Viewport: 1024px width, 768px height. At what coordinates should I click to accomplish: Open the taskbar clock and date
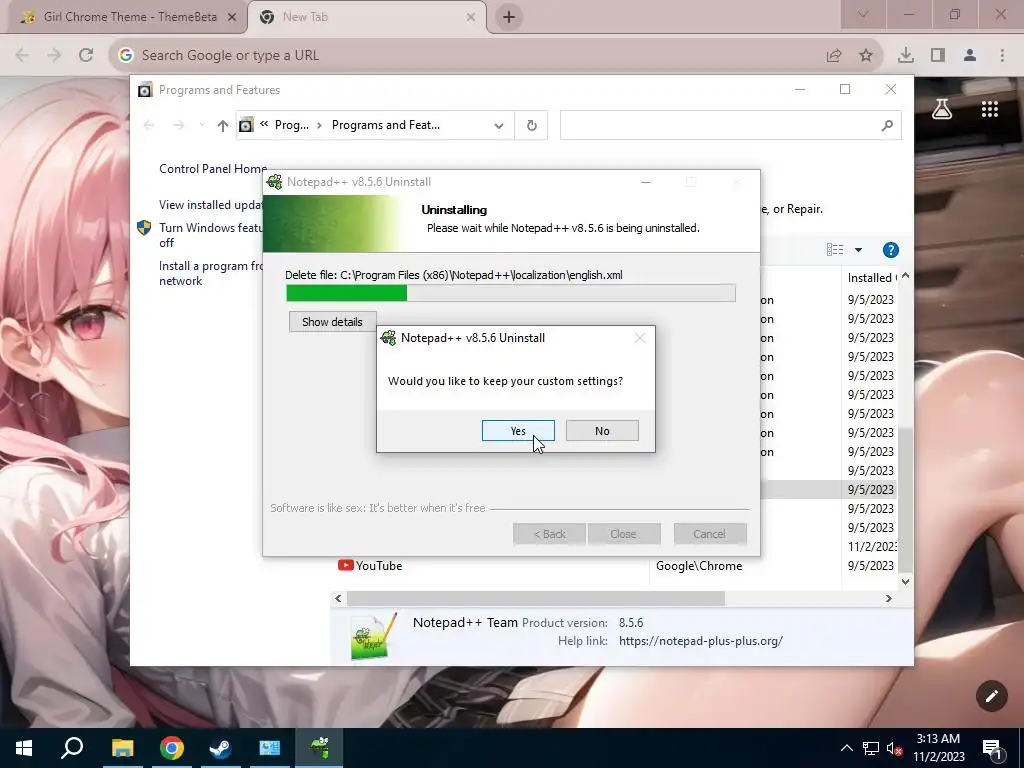tap(938, 748)
